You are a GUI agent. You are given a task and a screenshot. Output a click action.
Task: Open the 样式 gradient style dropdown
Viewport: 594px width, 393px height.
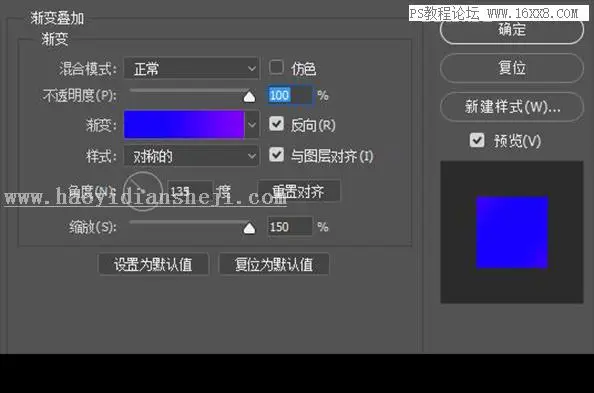192,156
